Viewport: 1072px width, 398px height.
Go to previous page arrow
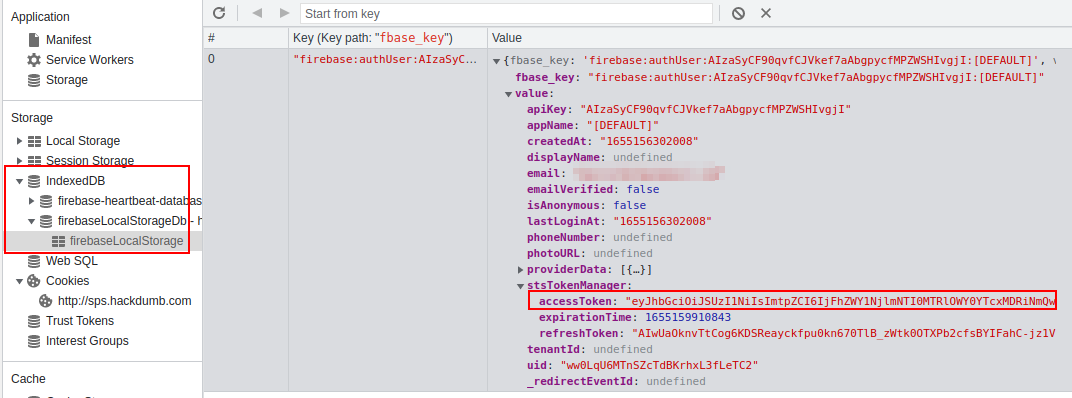(258, 13)
